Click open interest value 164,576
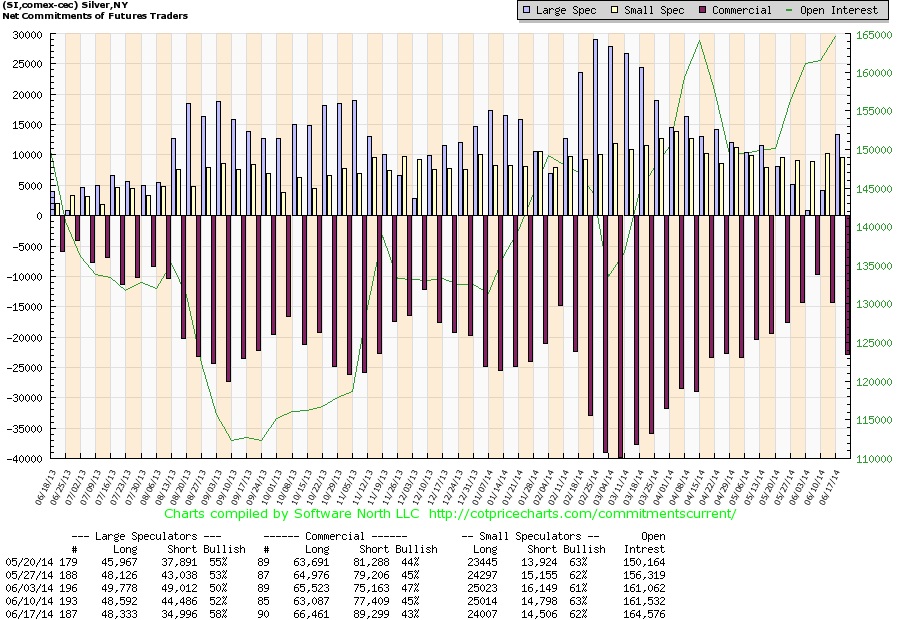Screen dimensions: 900x620 (644, 614)
